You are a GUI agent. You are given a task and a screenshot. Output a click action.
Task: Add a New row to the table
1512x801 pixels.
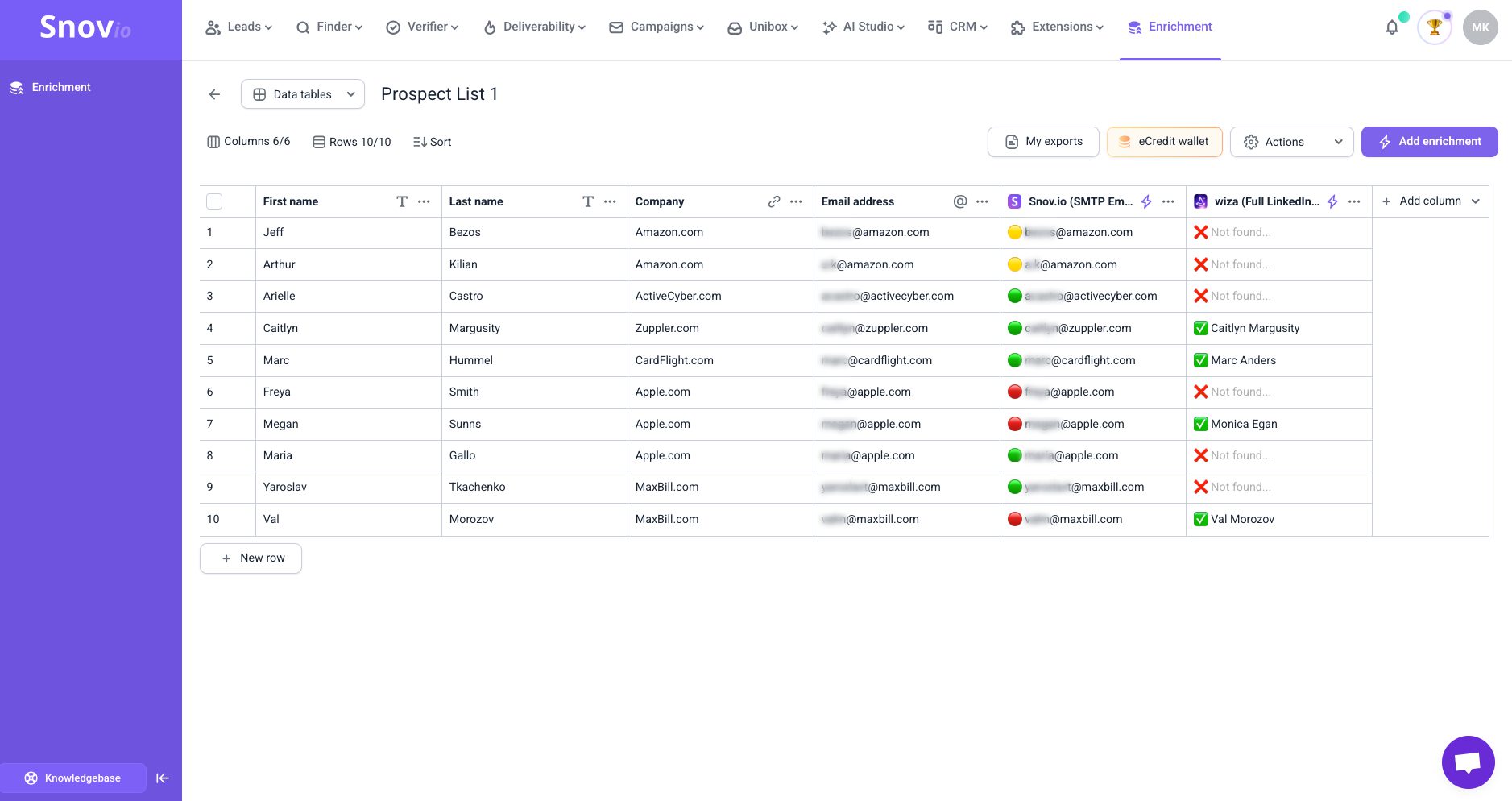[x=251, y=558]
